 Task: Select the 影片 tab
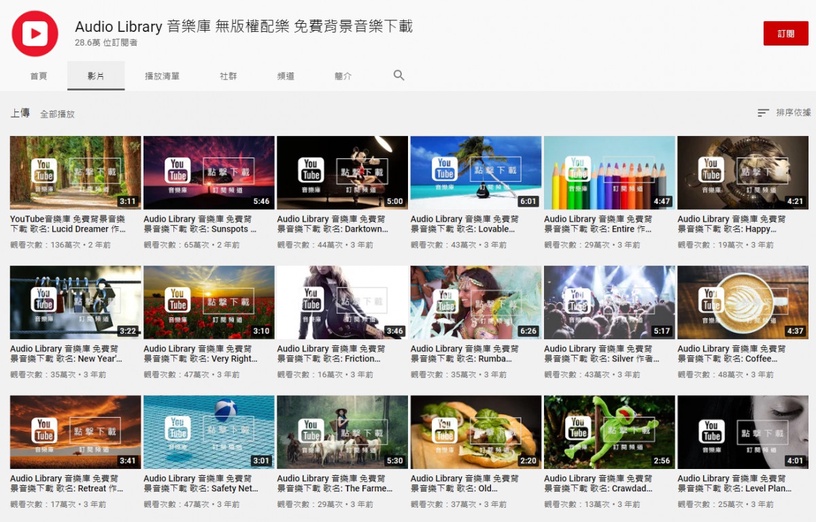click(96, 76)
